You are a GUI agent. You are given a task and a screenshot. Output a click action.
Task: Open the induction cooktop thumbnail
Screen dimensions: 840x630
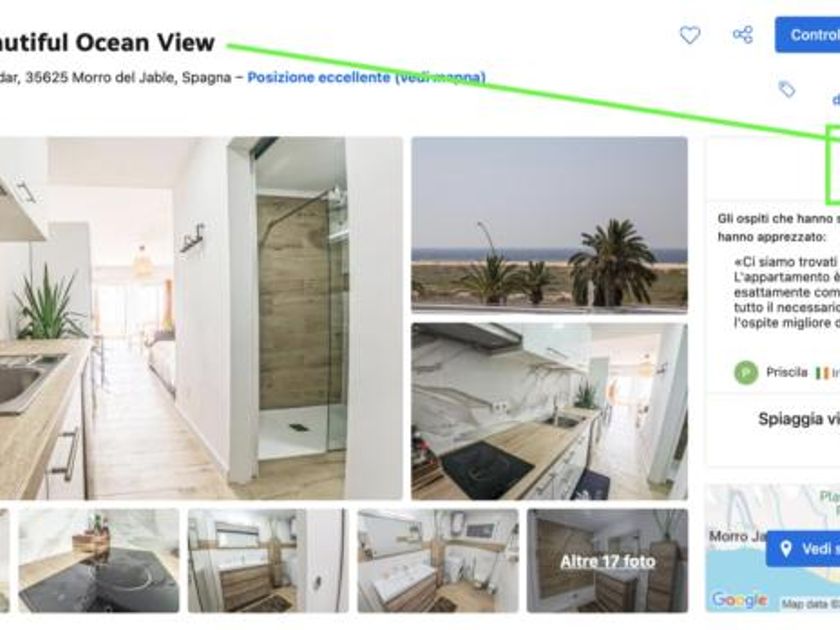click(99, 560)
